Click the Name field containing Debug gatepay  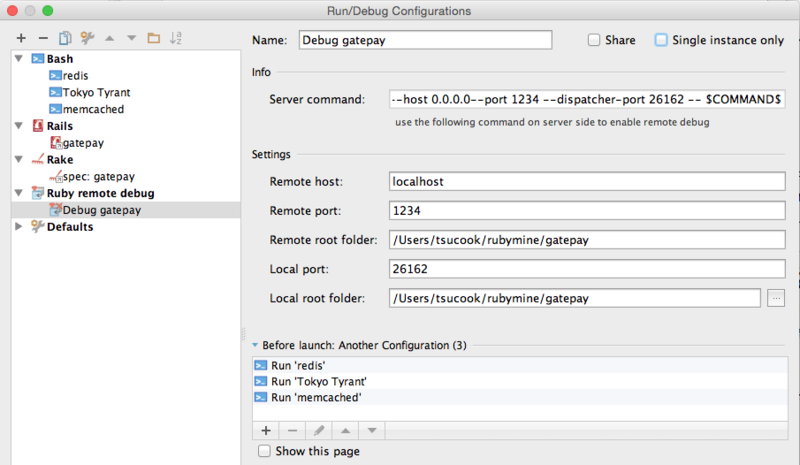(x=426, y=40)
